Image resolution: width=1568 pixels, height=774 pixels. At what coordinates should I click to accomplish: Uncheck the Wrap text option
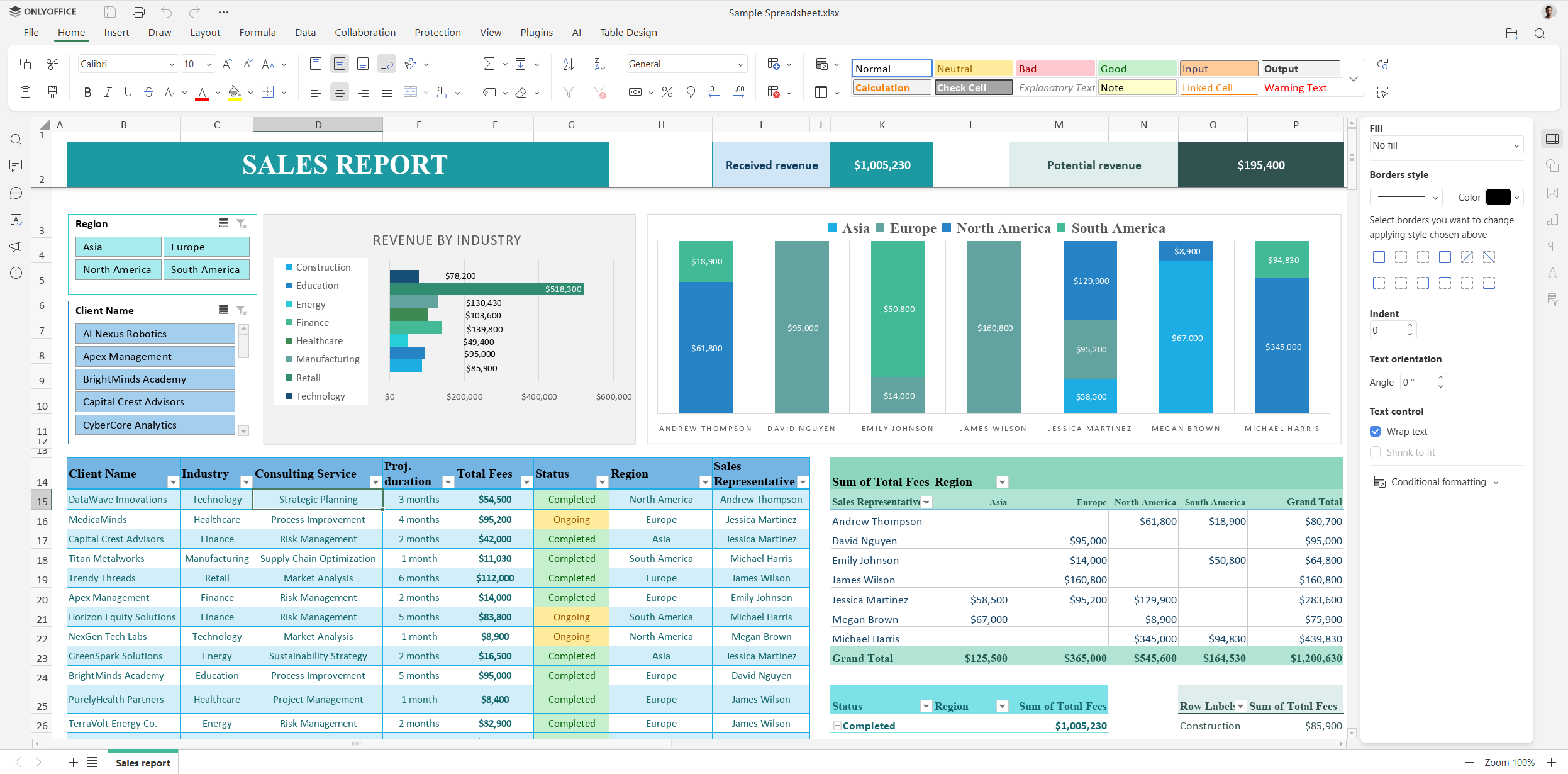1376,431
